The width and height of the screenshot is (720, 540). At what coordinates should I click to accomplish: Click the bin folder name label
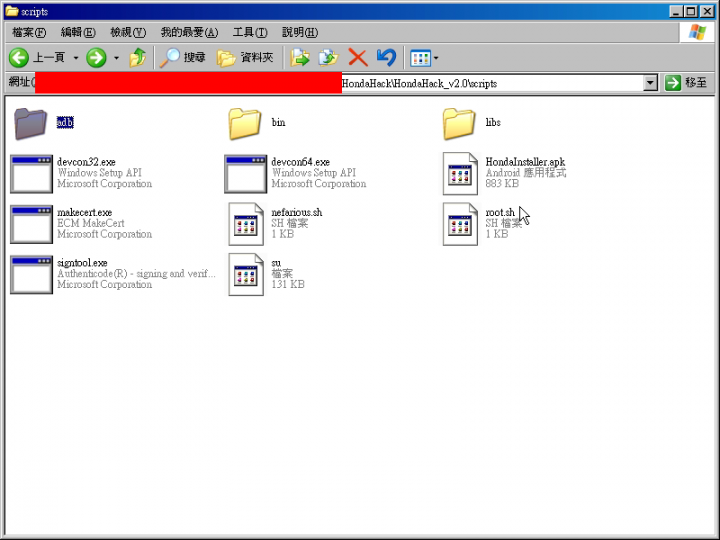pos(278,122)
